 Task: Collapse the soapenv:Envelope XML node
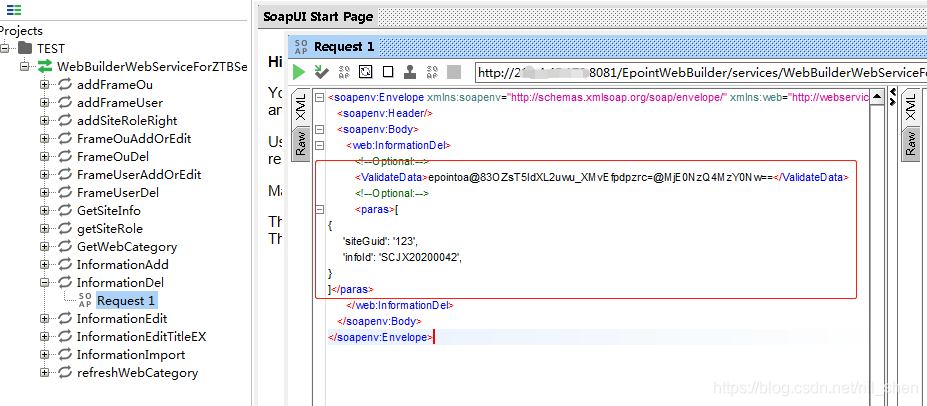319,98
